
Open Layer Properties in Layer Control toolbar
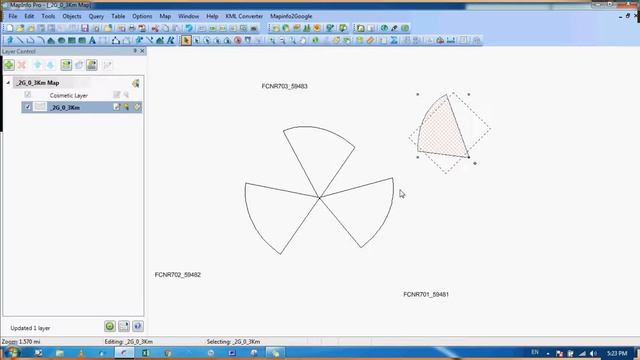coord(66,65)
